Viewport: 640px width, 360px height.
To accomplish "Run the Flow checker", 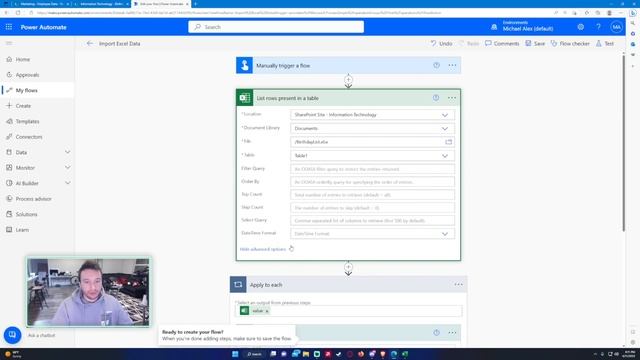I will click(x=570, y=43).
